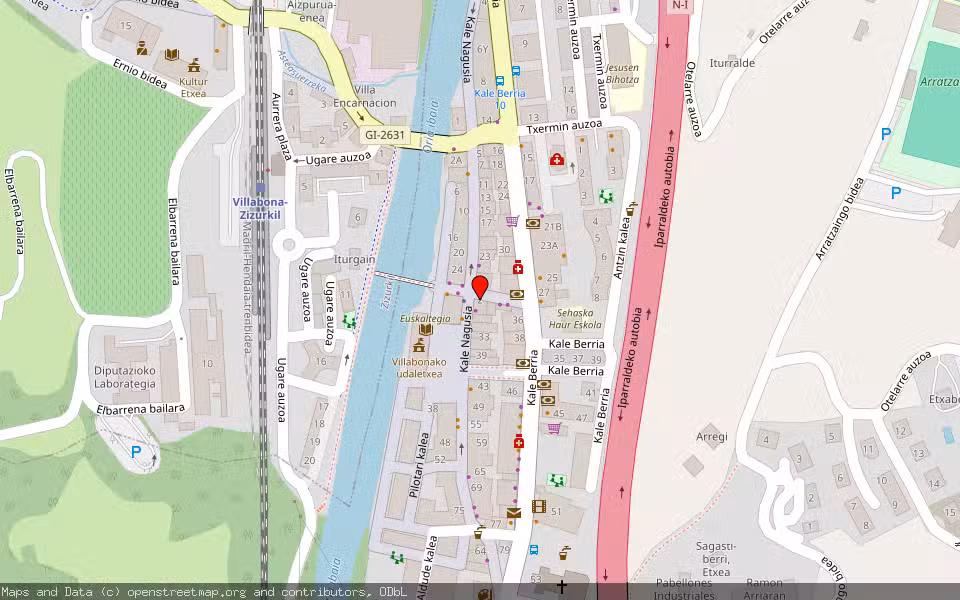Click the red destination marker pin
Viewport: 960px width, 600px height.
tap(480, 288)
